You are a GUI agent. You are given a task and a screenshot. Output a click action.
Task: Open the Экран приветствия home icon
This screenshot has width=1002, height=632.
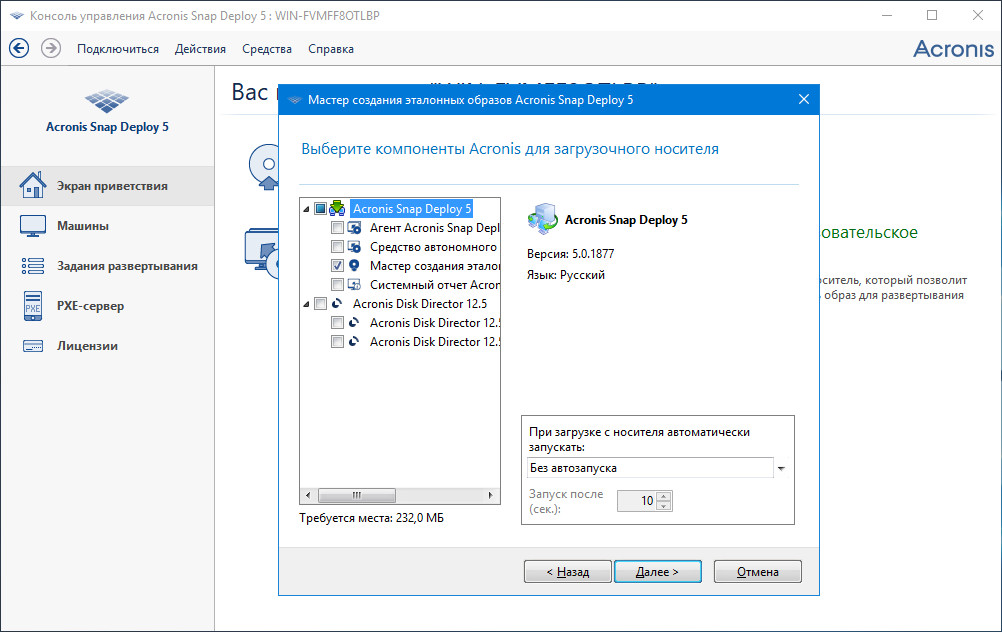(33, 186)
